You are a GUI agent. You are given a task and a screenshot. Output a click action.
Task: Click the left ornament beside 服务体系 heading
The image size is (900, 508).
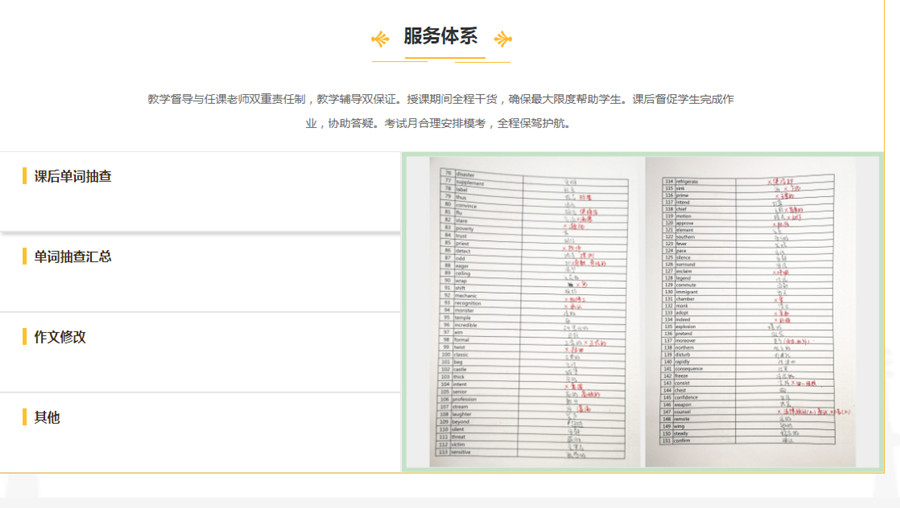[x=380, y=39]
